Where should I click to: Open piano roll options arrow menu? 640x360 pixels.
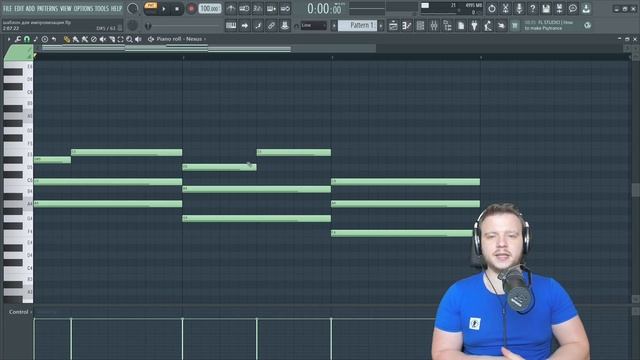coord(9,39)
